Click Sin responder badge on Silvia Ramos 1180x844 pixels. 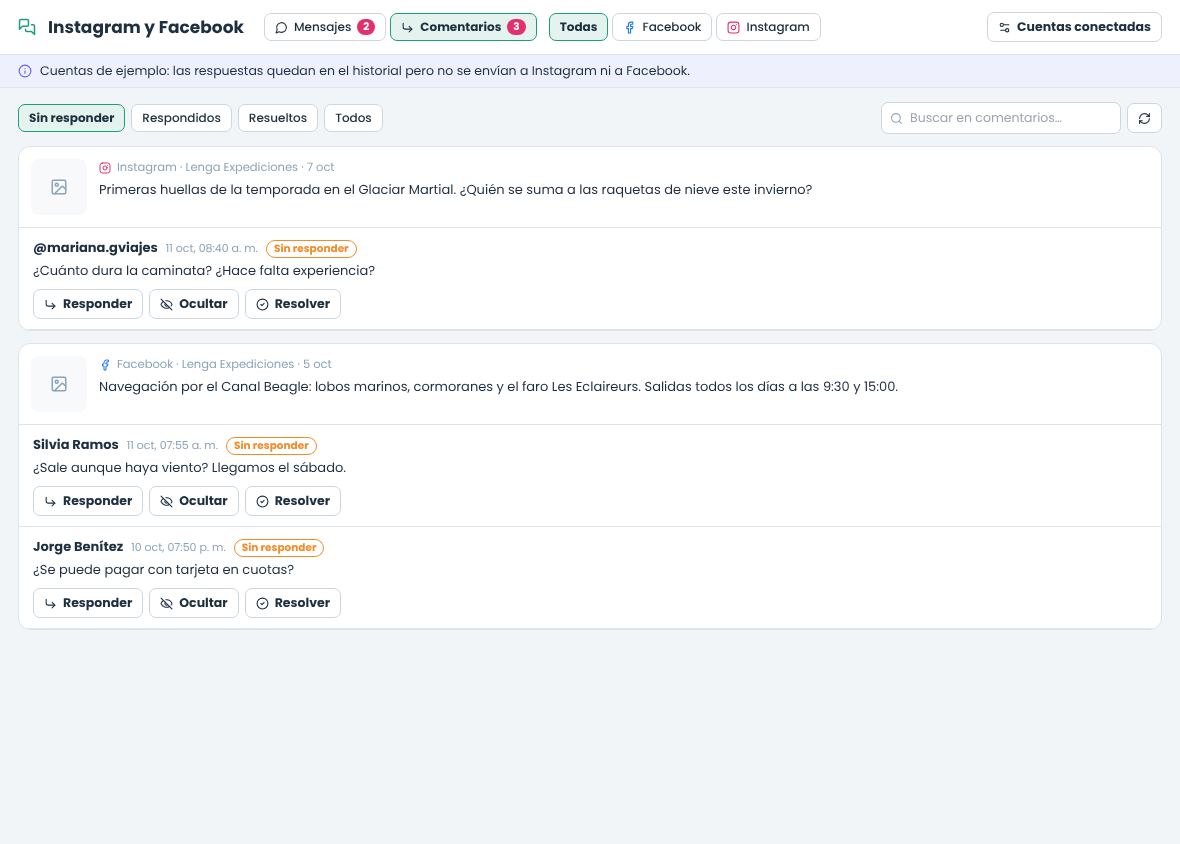click(271, 446)
